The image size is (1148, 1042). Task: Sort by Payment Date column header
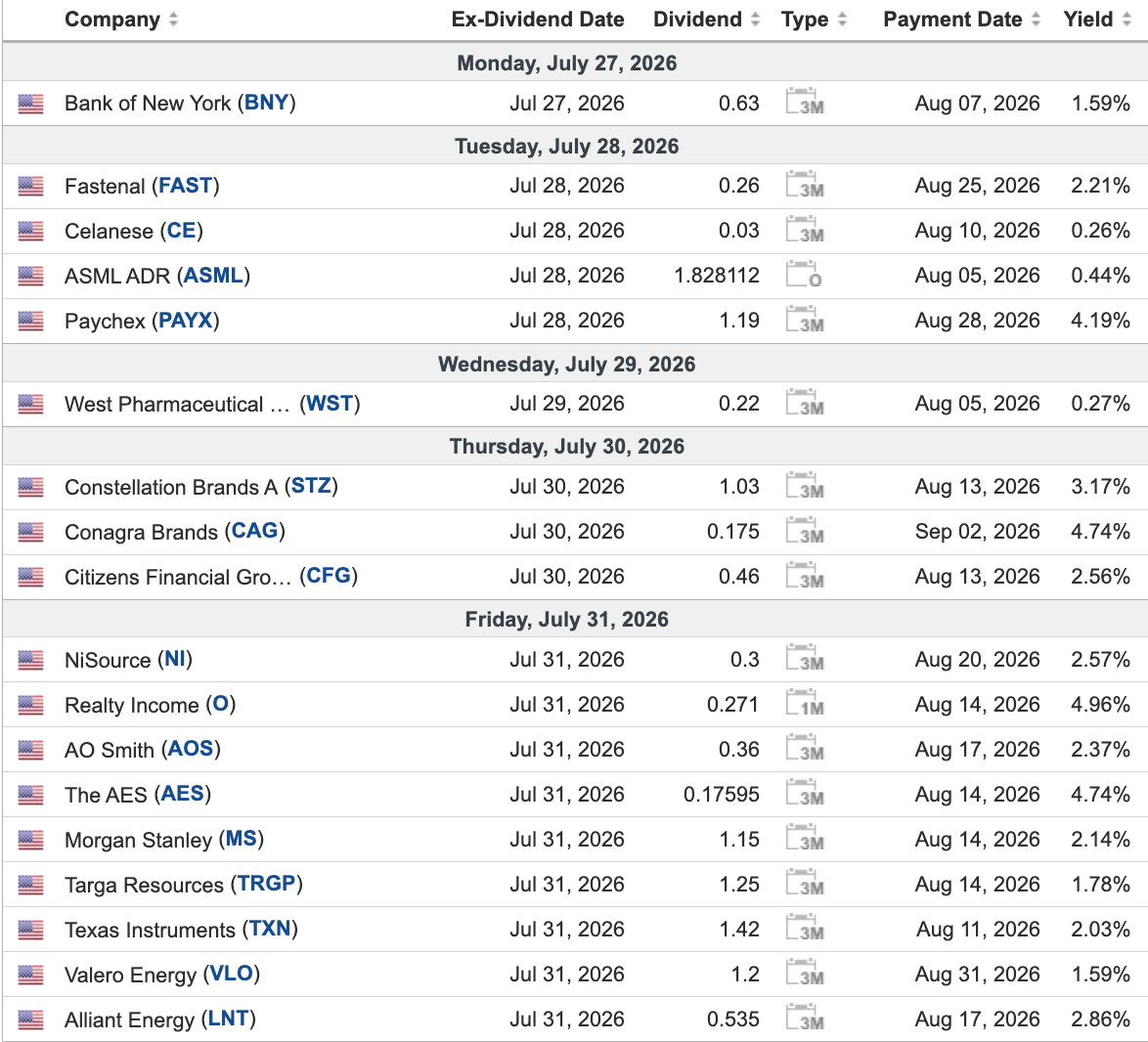coord(961,19)
